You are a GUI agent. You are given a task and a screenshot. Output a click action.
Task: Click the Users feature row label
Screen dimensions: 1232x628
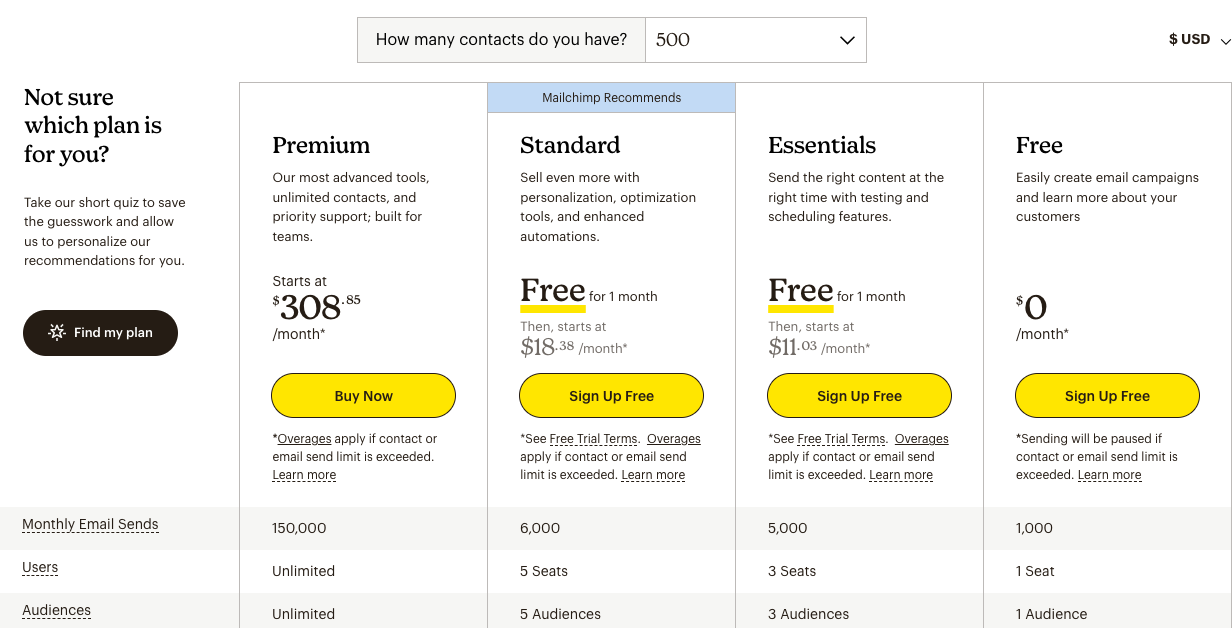coord(40,567)
